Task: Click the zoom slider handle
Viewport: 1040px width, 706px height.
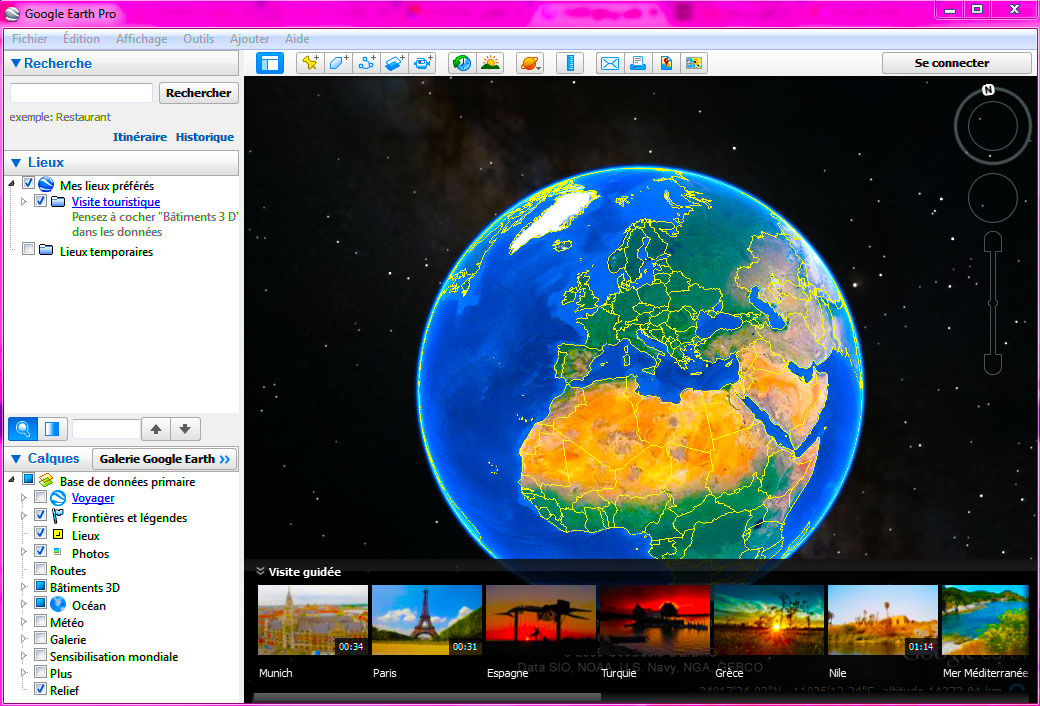Action: click(x=993, y=303)
